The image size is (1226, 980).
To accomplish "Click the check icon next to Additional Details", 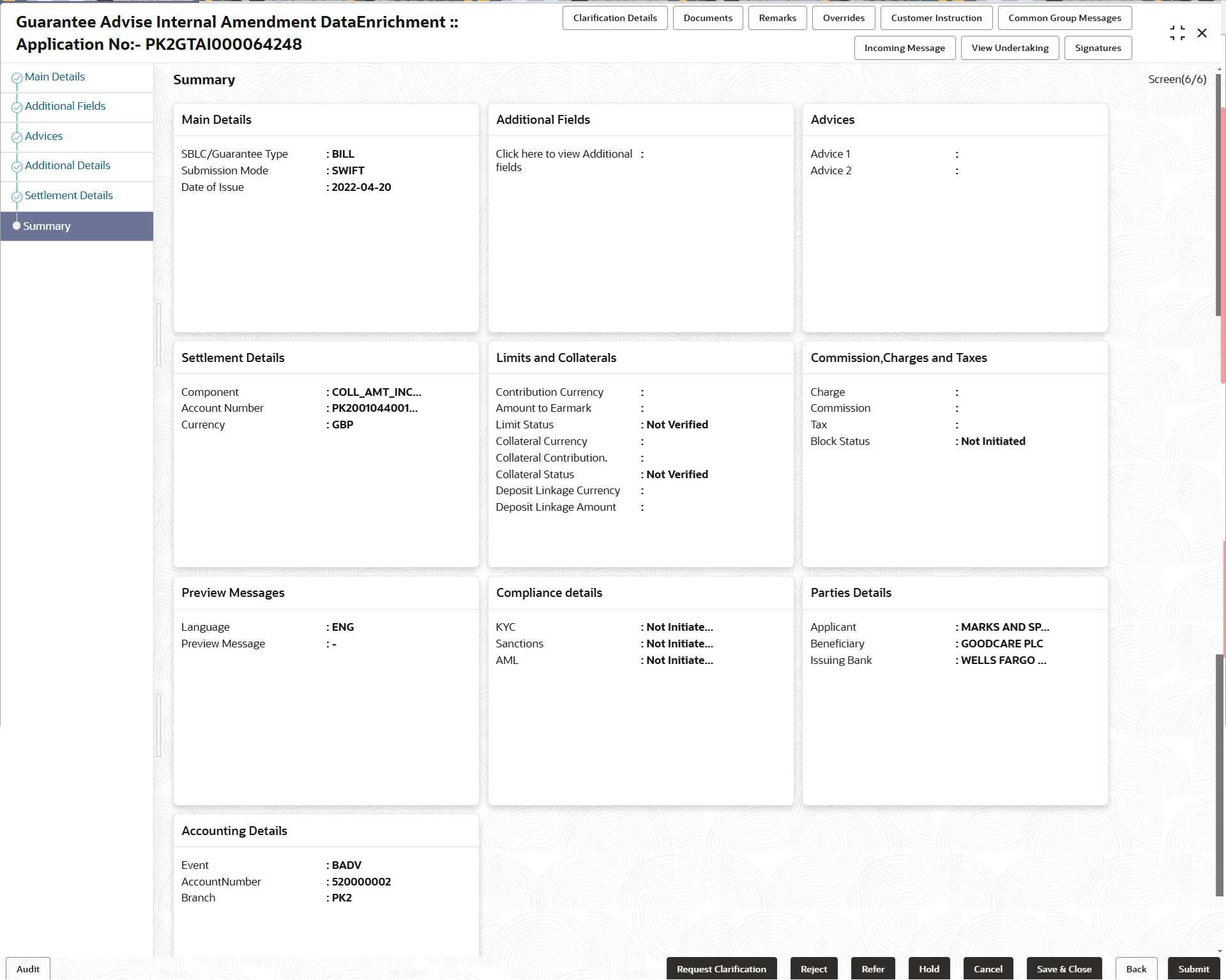I will 17,167.
